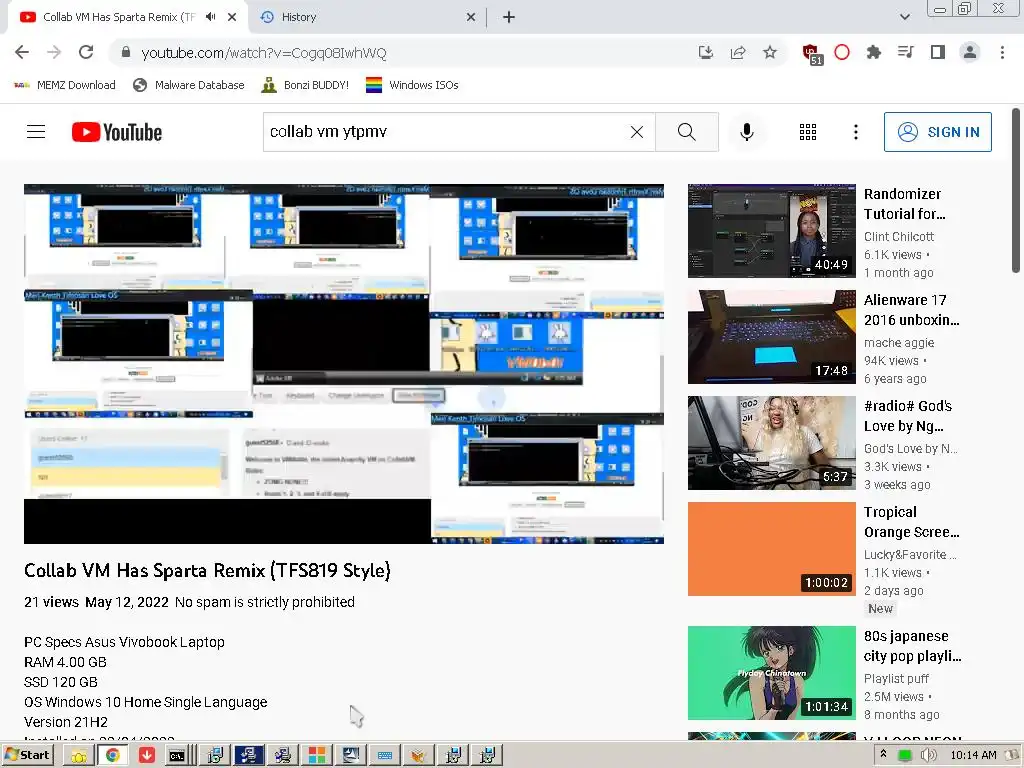Open the #radio# God's Love video thumbnail
1024x768 pixels.
pyautogui.click(x=771, y=443)
